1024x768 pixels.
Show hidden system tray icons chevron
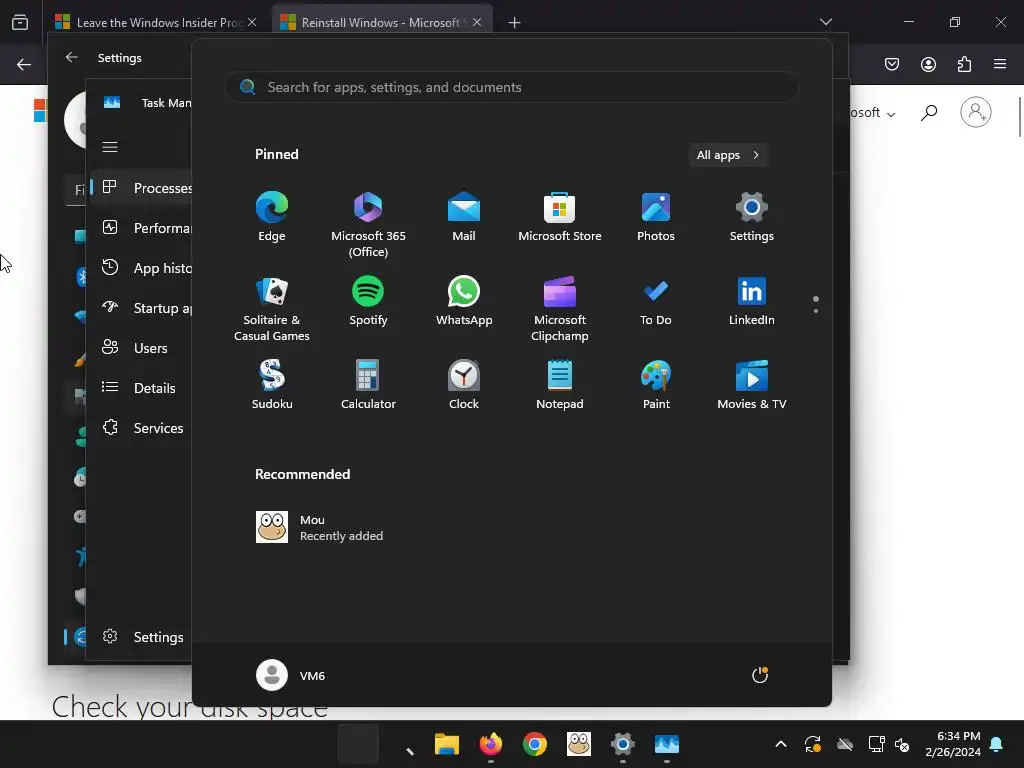click(x=780, y=744)
